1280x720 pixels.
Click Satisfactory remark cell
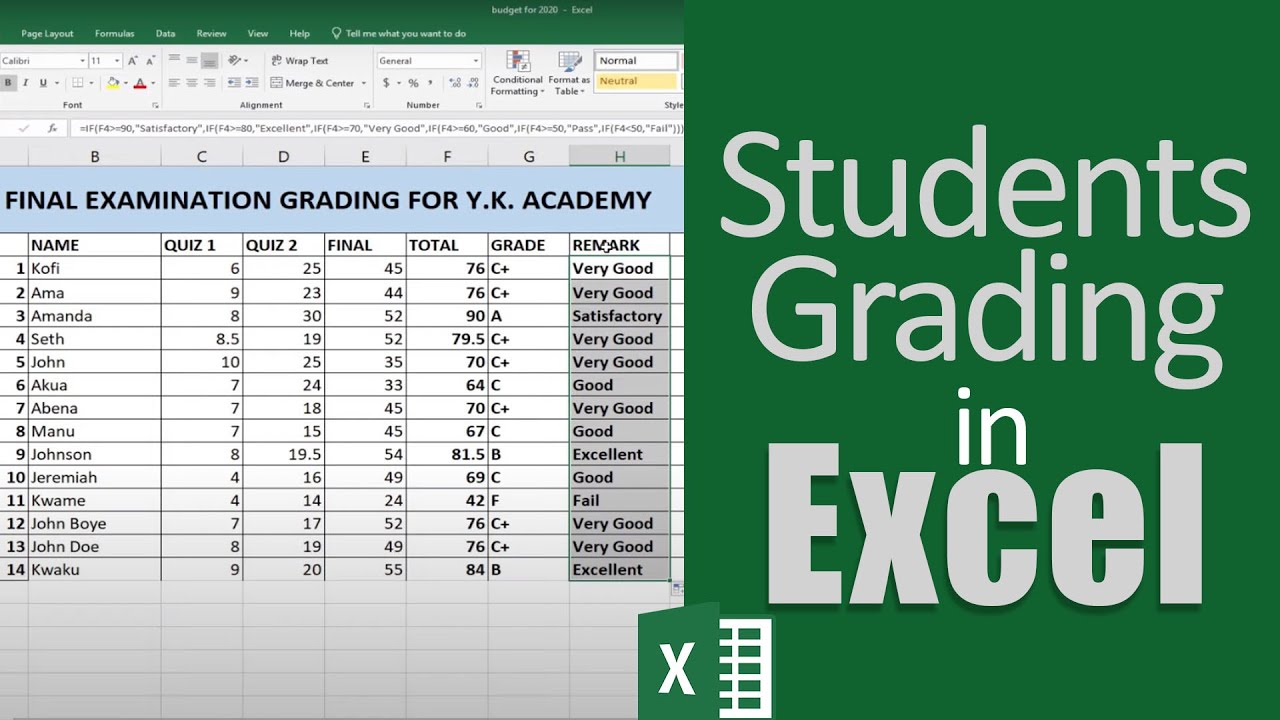click(620, 316)
